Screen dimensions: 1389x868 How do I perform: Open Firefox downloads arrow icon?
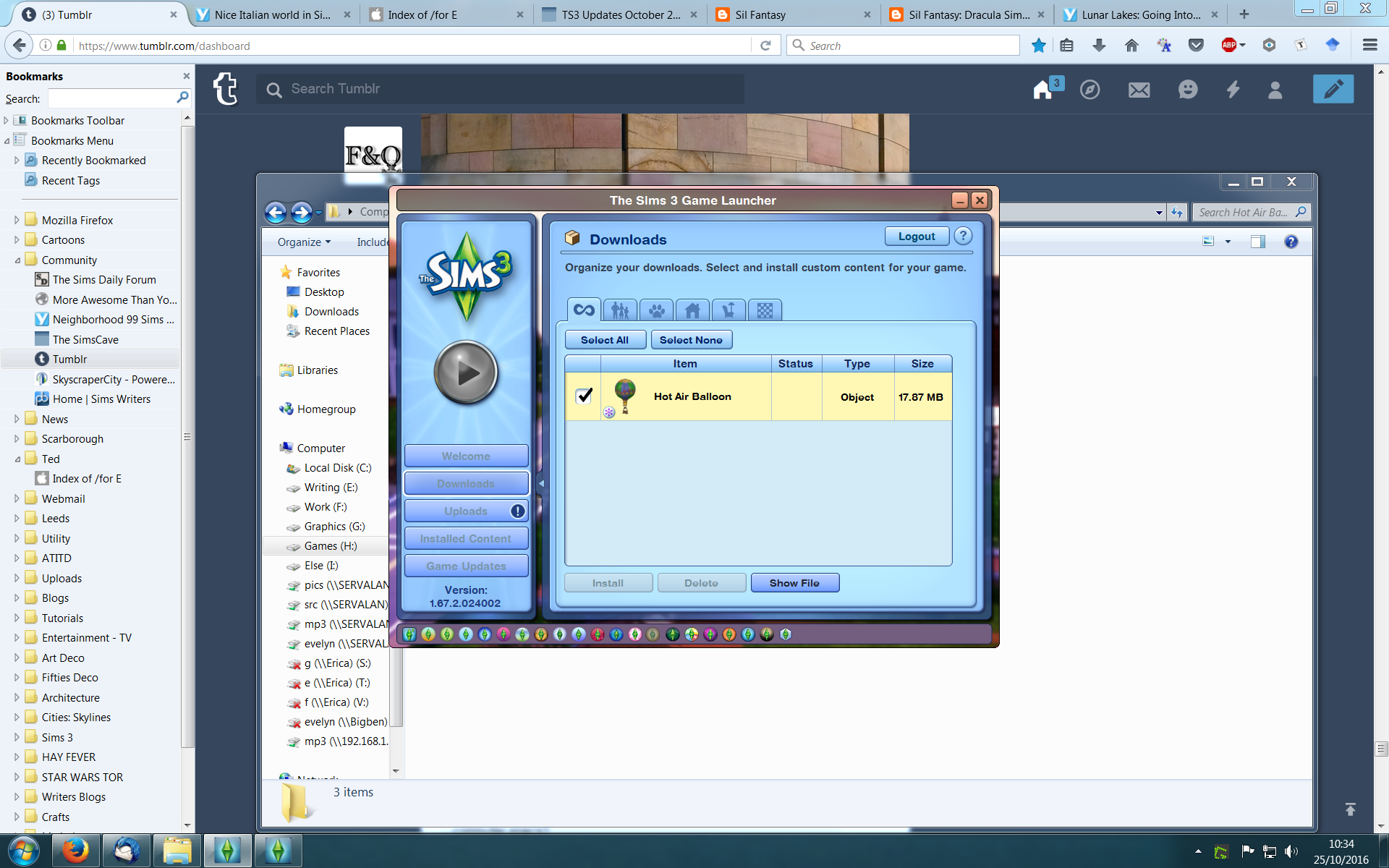(1099, 46)
